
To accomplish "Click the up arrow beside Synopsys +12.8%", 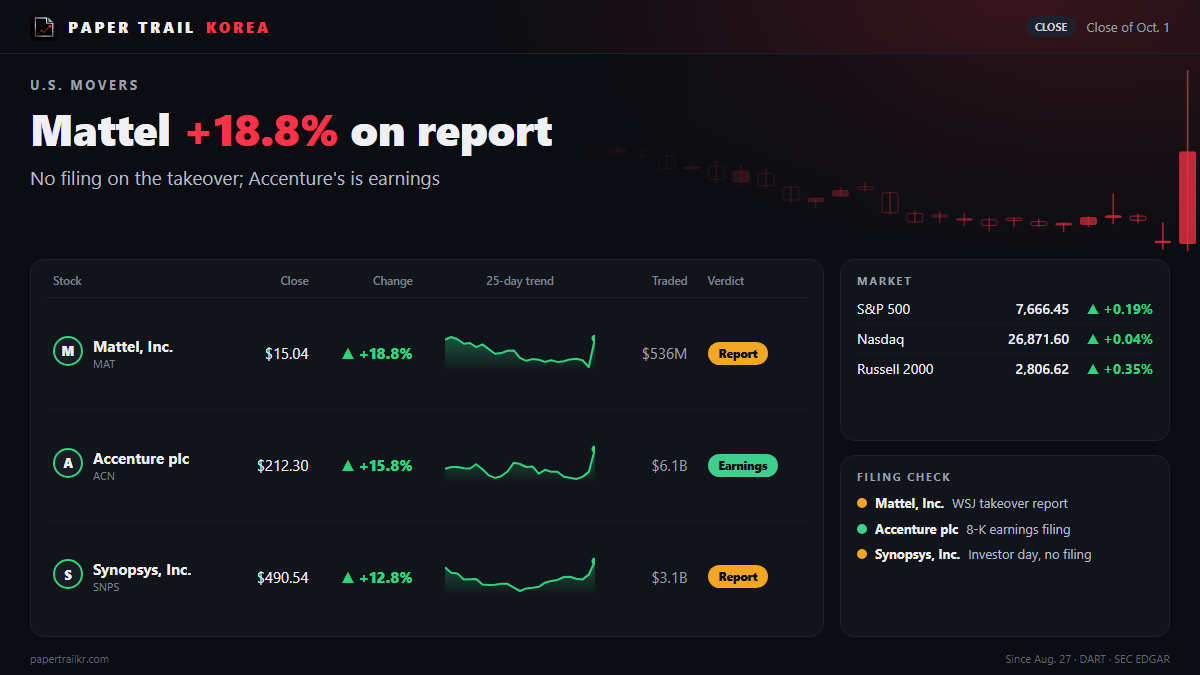I will 348,577.
